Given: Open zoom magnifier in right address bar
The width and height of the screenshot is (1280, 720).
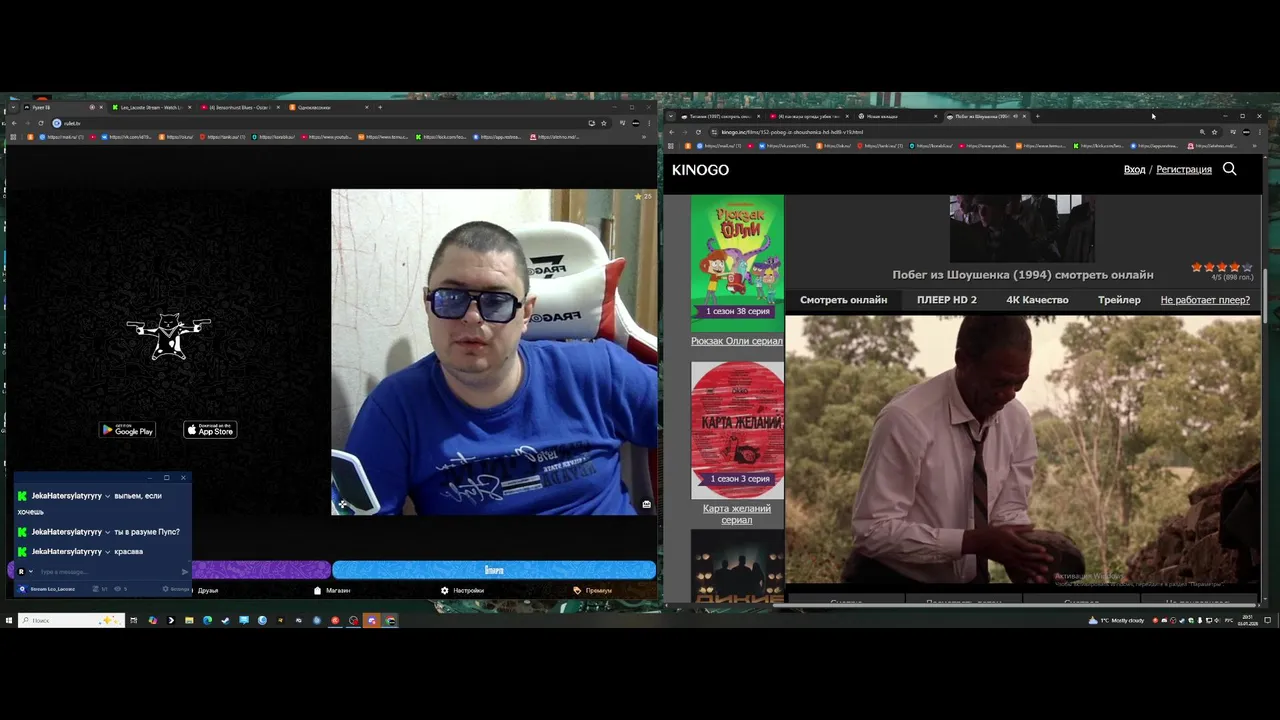Looking at the screenshot, I should coord(1202,132).
